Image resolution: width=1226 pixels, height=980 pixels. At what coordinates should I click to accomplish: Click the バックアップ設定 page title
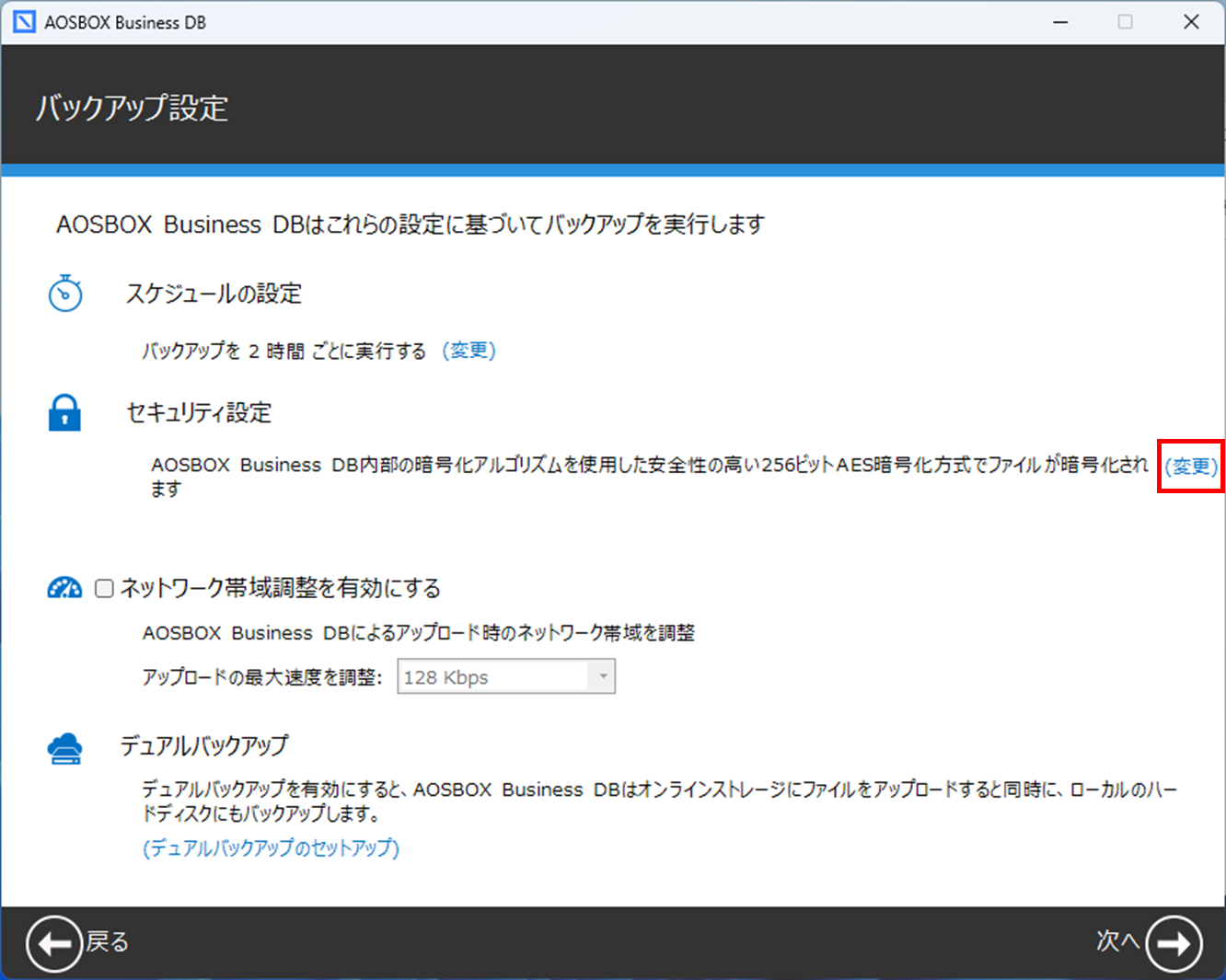point(132,109)
